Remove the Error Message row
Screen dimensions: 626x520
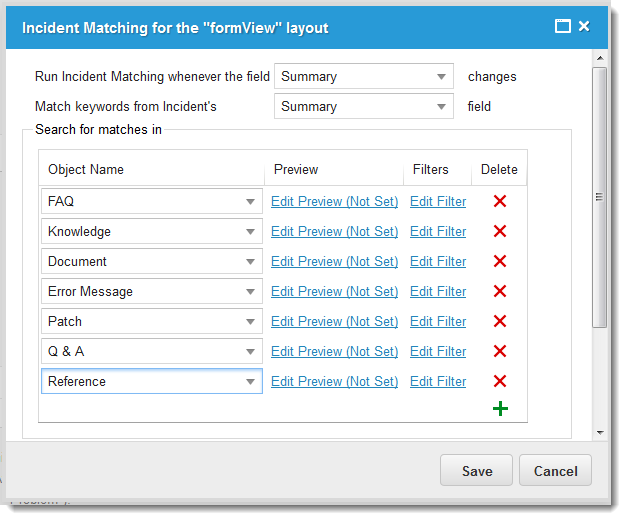point(500,291)
